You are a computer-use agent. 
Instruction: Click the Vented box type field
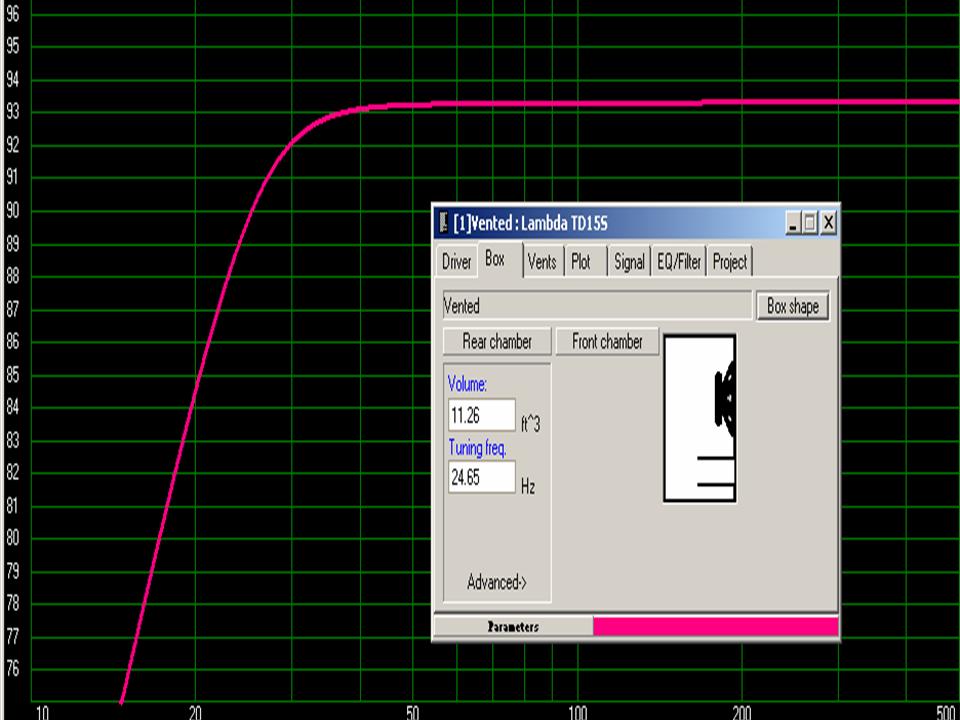click(597, 306)
